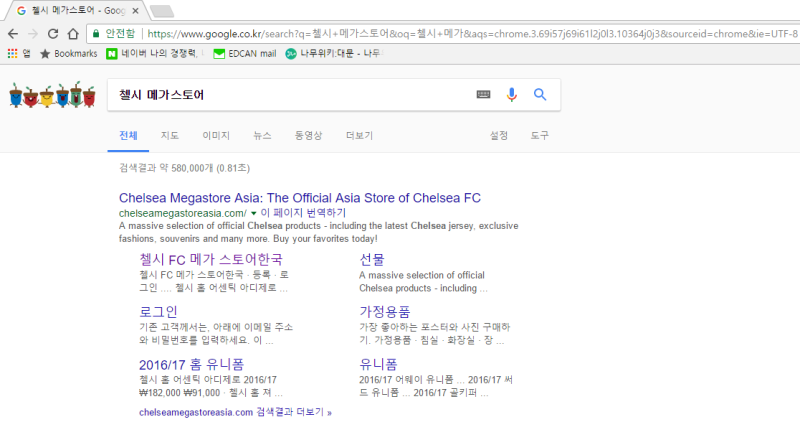Open the 설정 menu

pyautogui.click(x=498, y=135)
